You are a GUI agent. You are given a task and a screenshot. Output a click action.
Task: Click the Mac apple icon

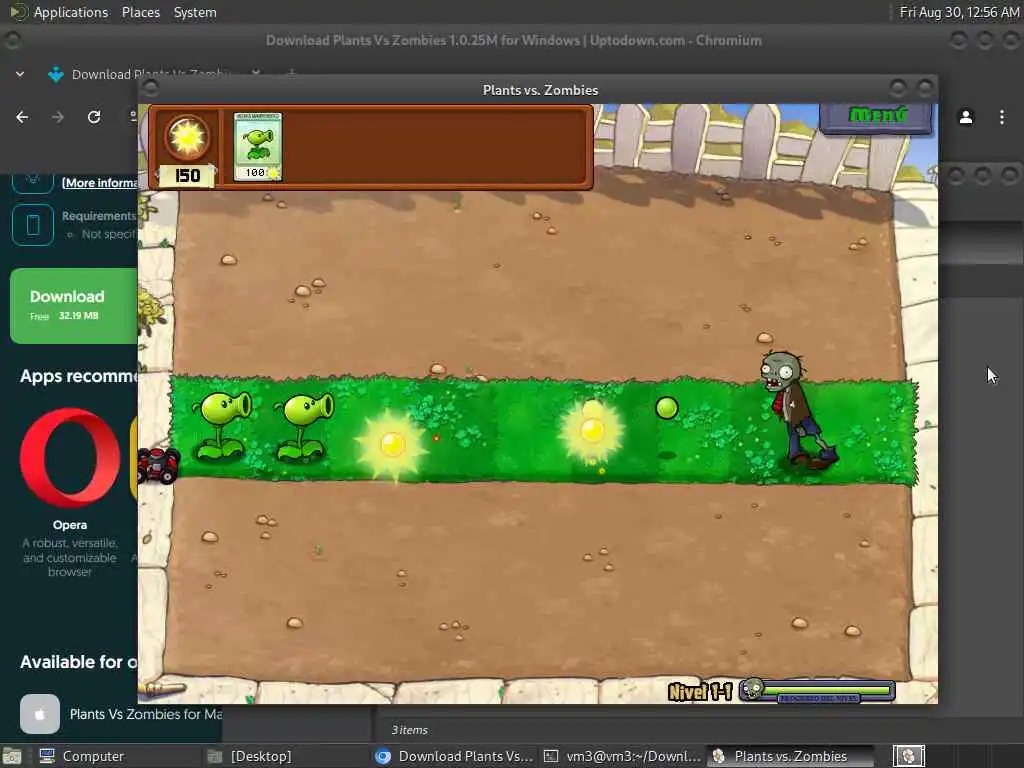pyautogui.click(x=39, y=714)
